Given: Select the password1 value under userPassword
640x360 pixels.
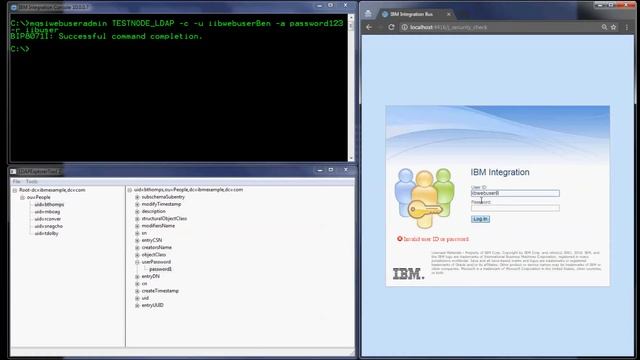Looking at the screenshot, I should (160, 269).
